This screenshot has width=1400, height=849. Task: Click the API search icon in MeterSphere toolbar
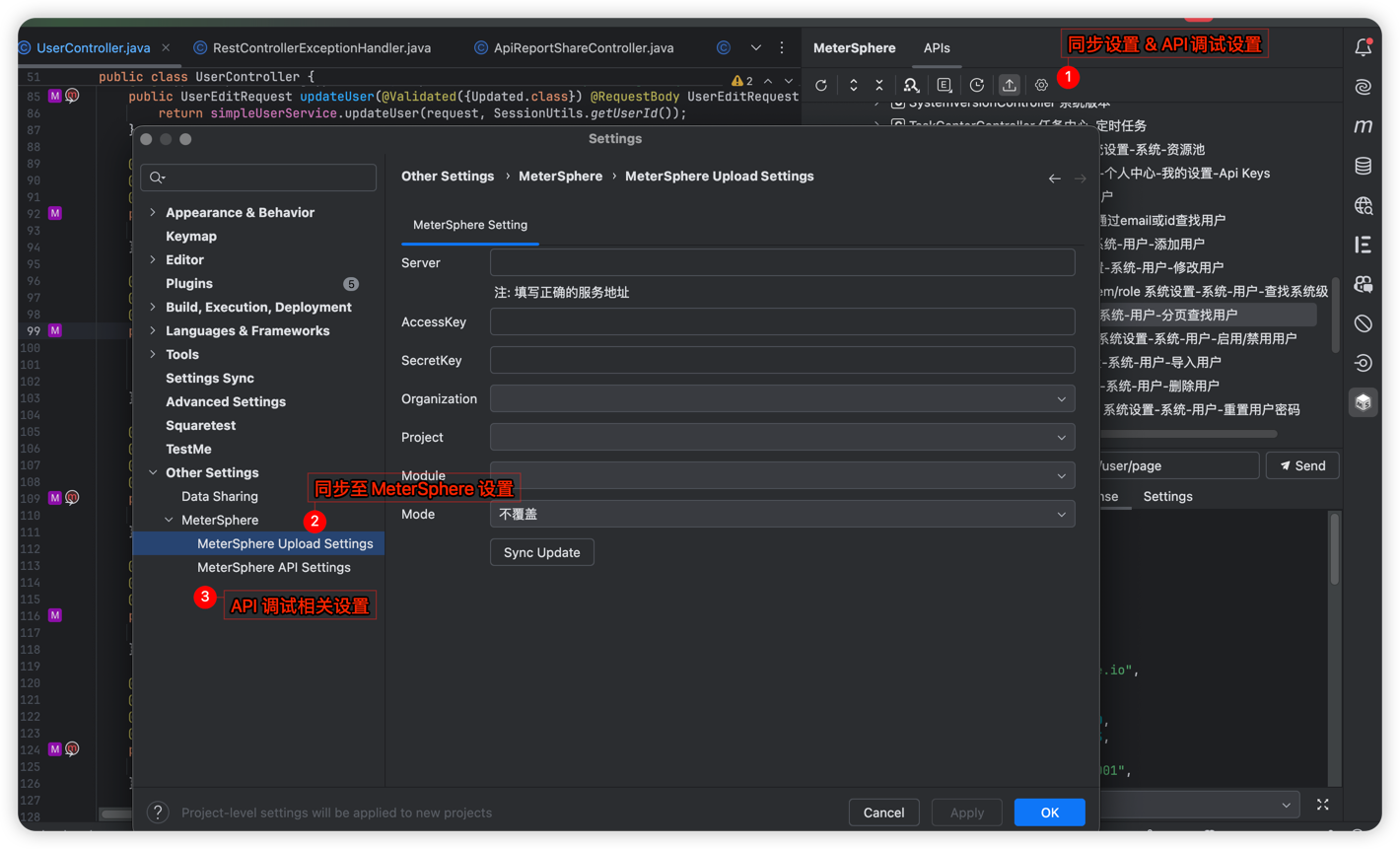pos(911,86)
